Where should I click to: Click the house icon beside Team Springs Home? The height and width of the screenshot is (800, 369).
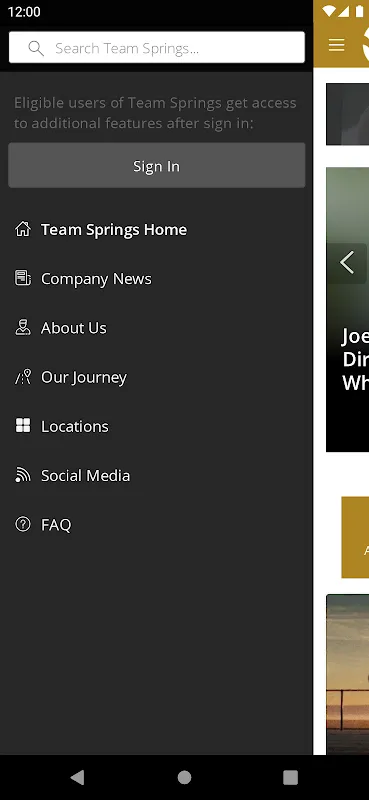[x=22, y=229]
